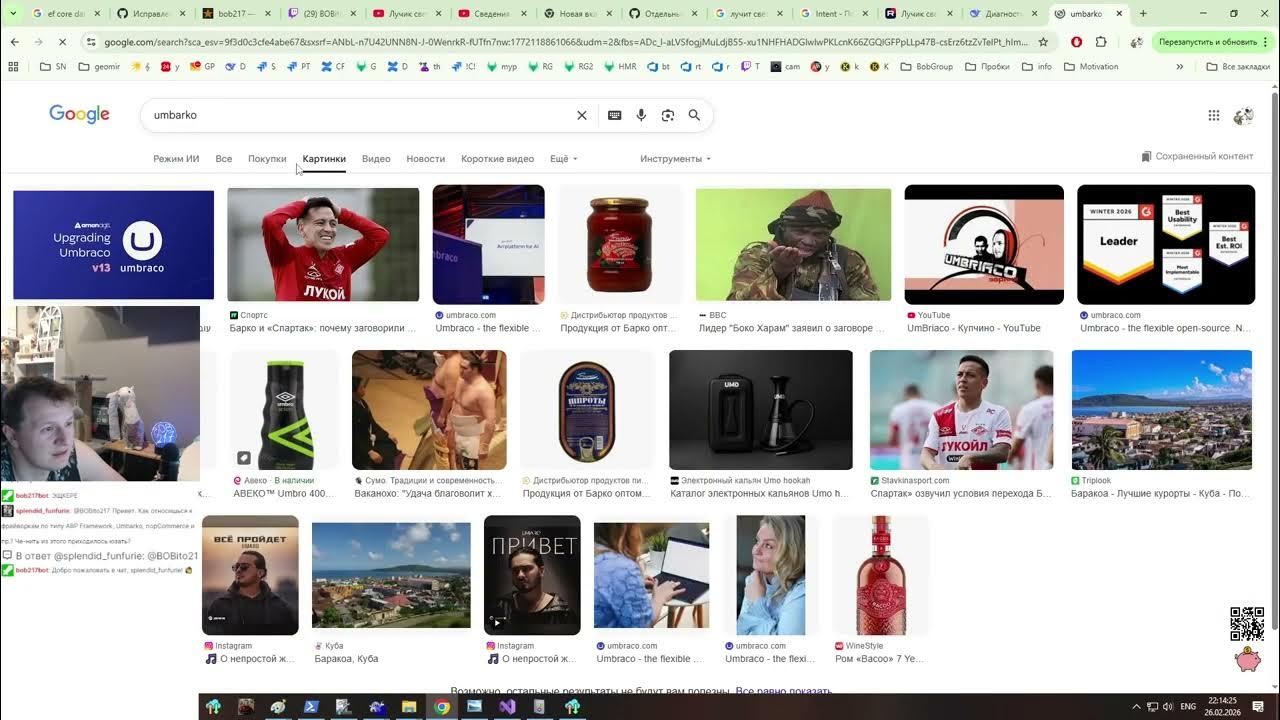Go to the Google logo homepage
Image resolution: width=1280 pixels, height=720 pixels.
(79, 114)
